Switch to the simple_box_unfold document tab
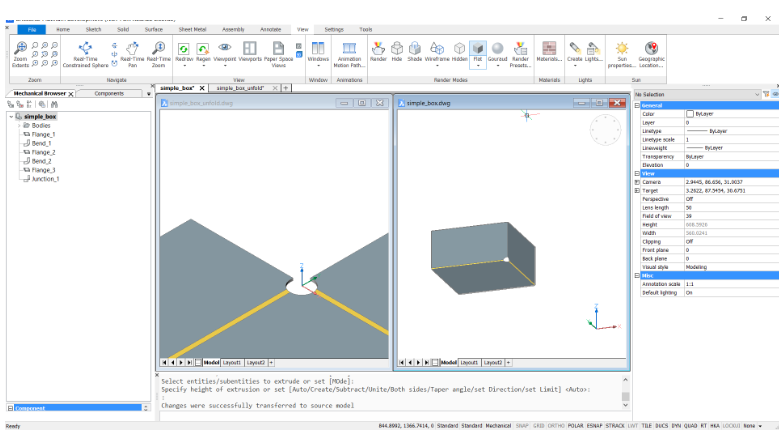 pyautogui.click(x=239, y=88)
